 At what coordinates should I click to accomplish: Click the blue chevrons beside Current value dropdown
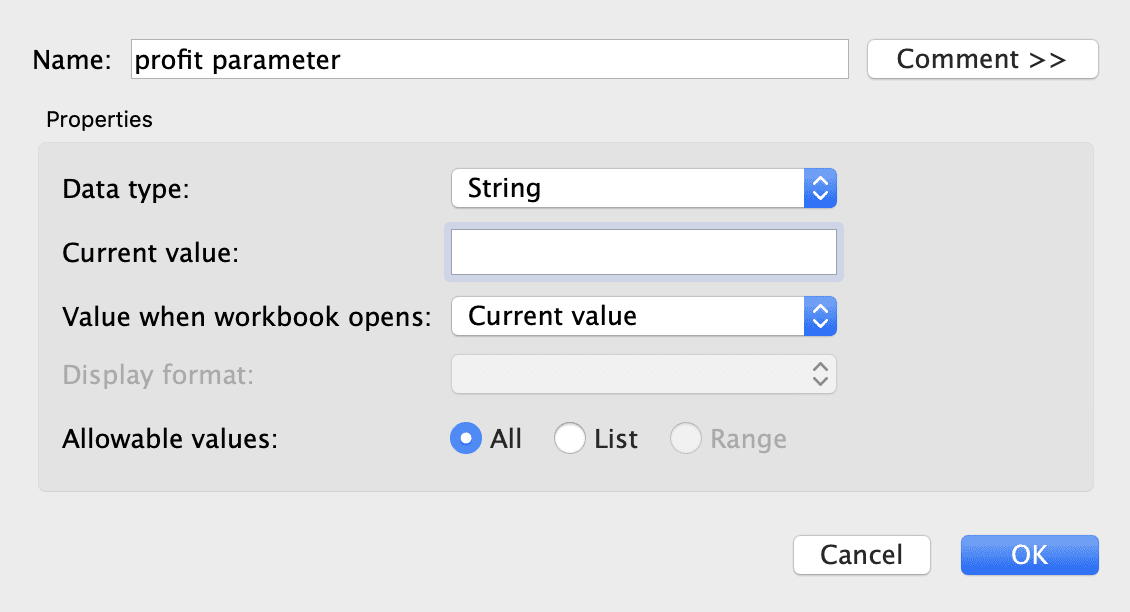[819, 317]
